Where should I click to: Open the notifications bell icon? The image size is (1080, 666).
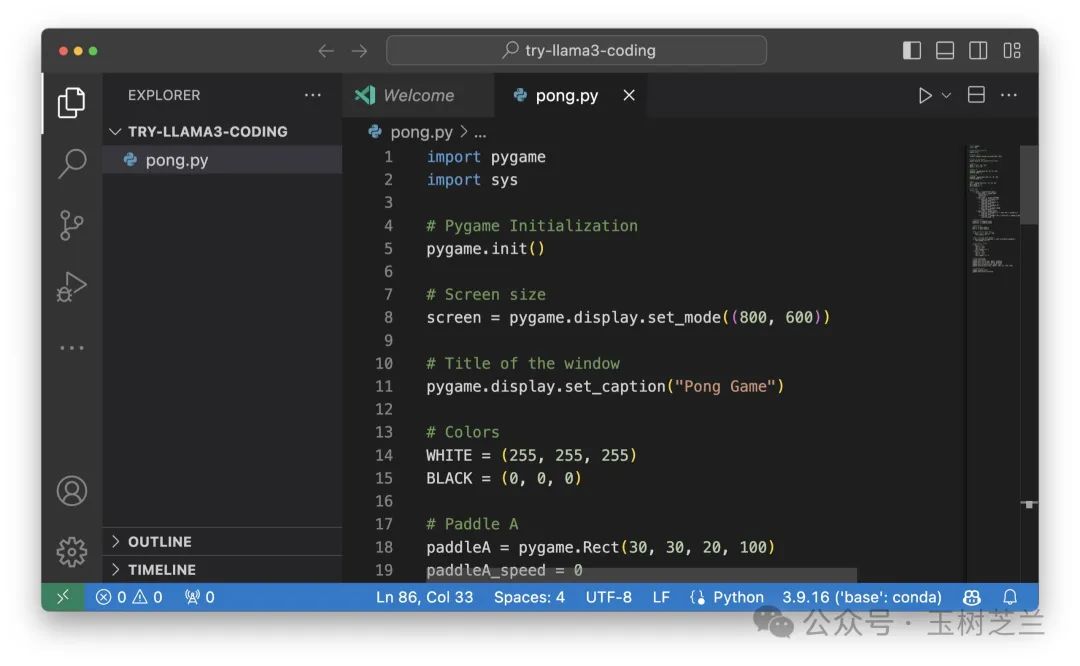coord(1010,597)
